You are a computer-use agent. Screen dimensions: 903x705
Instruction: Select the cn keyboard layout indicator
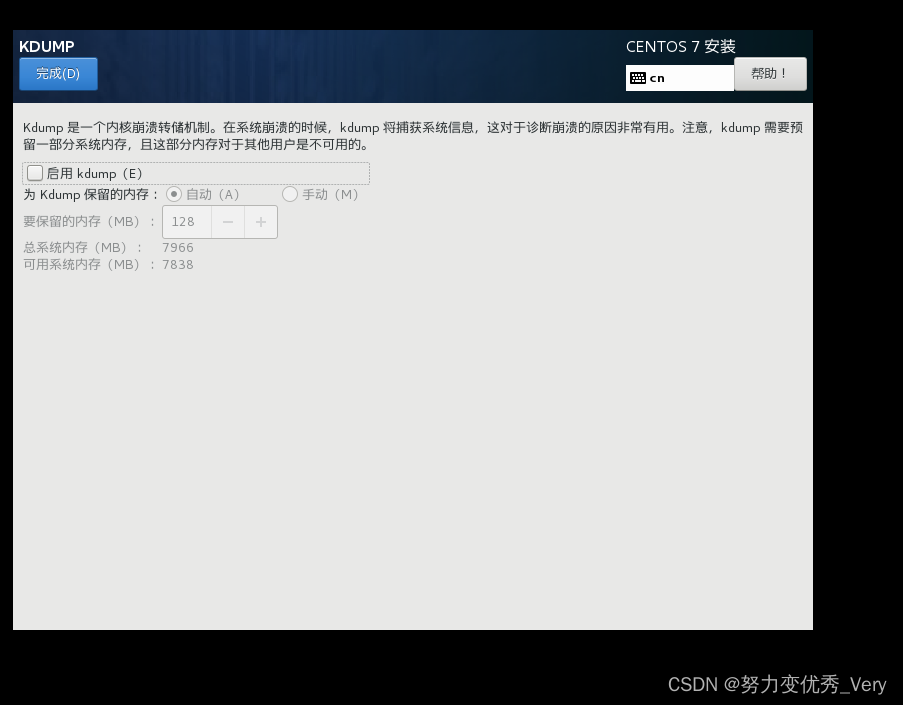[680, 78]
